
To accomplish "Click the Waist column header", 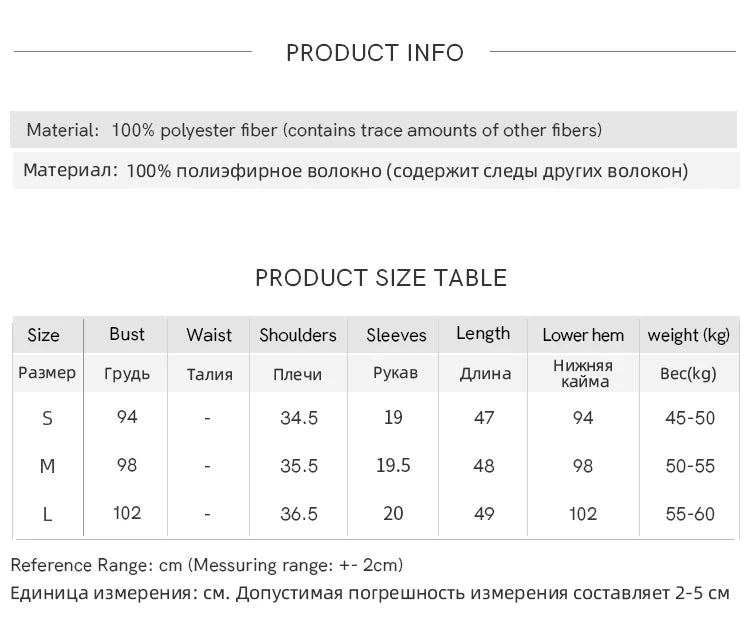I will 209,335.
